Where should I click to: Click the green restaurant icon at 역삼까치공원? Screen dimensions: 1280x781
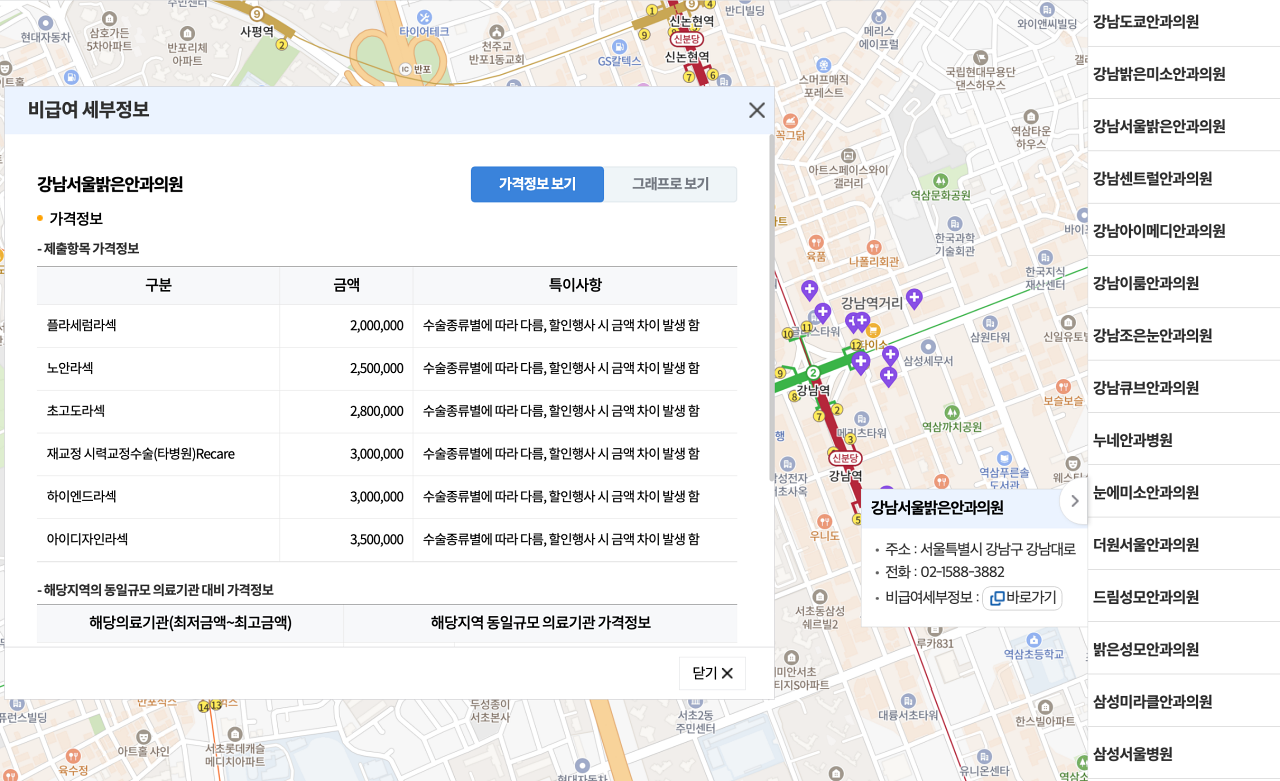pyautogui.click(x=954, y=412)
